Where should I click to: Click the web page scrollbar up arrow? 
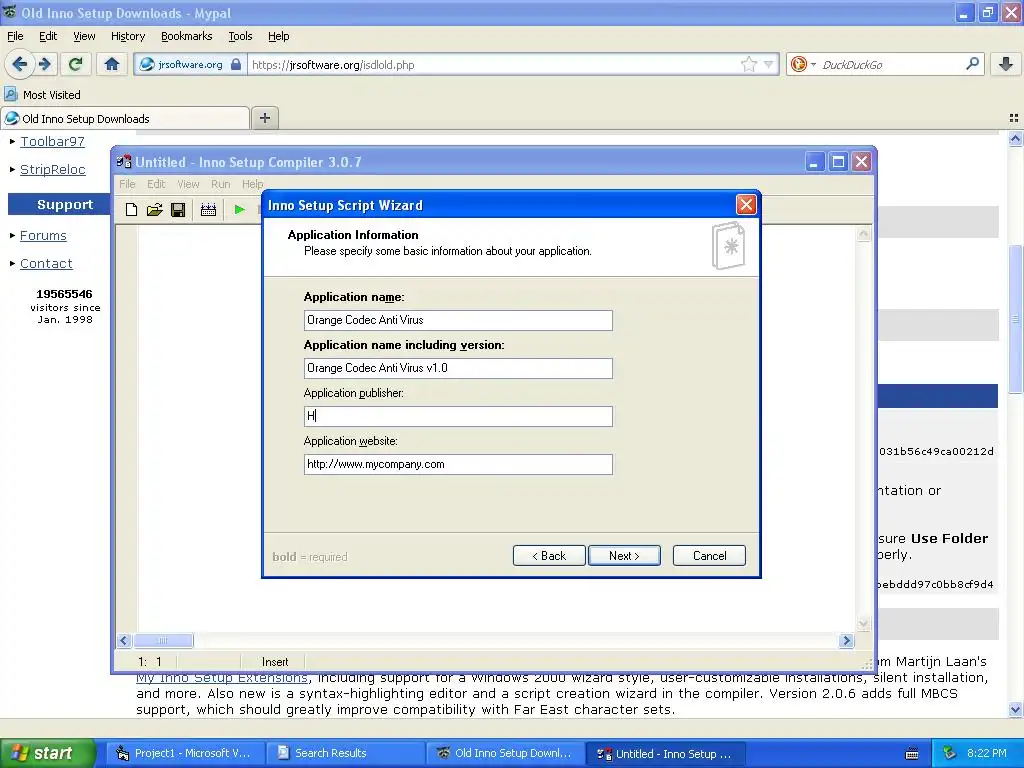coord(1015,138)
